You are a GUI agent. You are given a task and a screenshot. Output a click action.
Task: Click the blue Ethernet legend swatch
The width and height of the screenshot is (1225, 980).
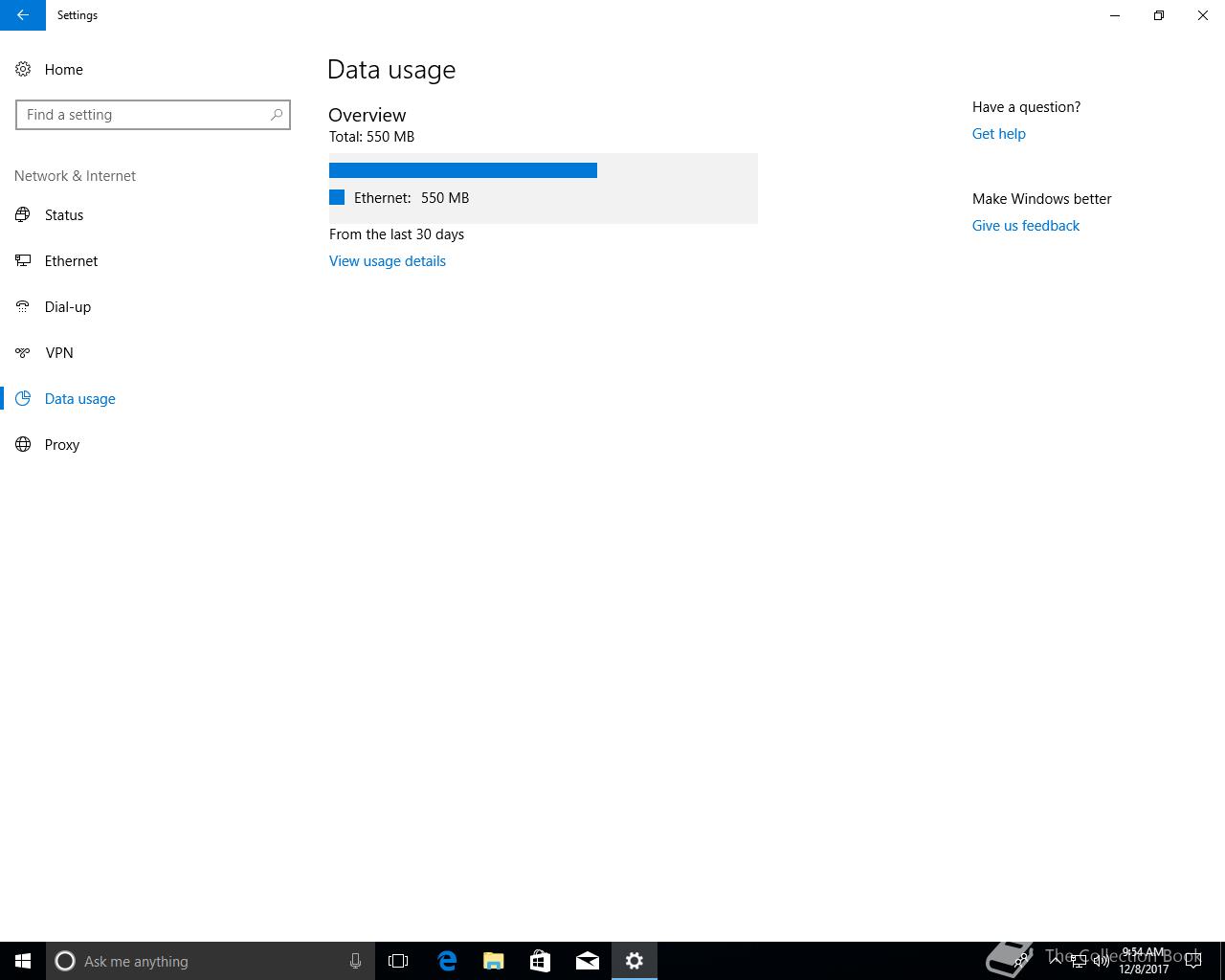pyautogui.click(x=337, y=197)
